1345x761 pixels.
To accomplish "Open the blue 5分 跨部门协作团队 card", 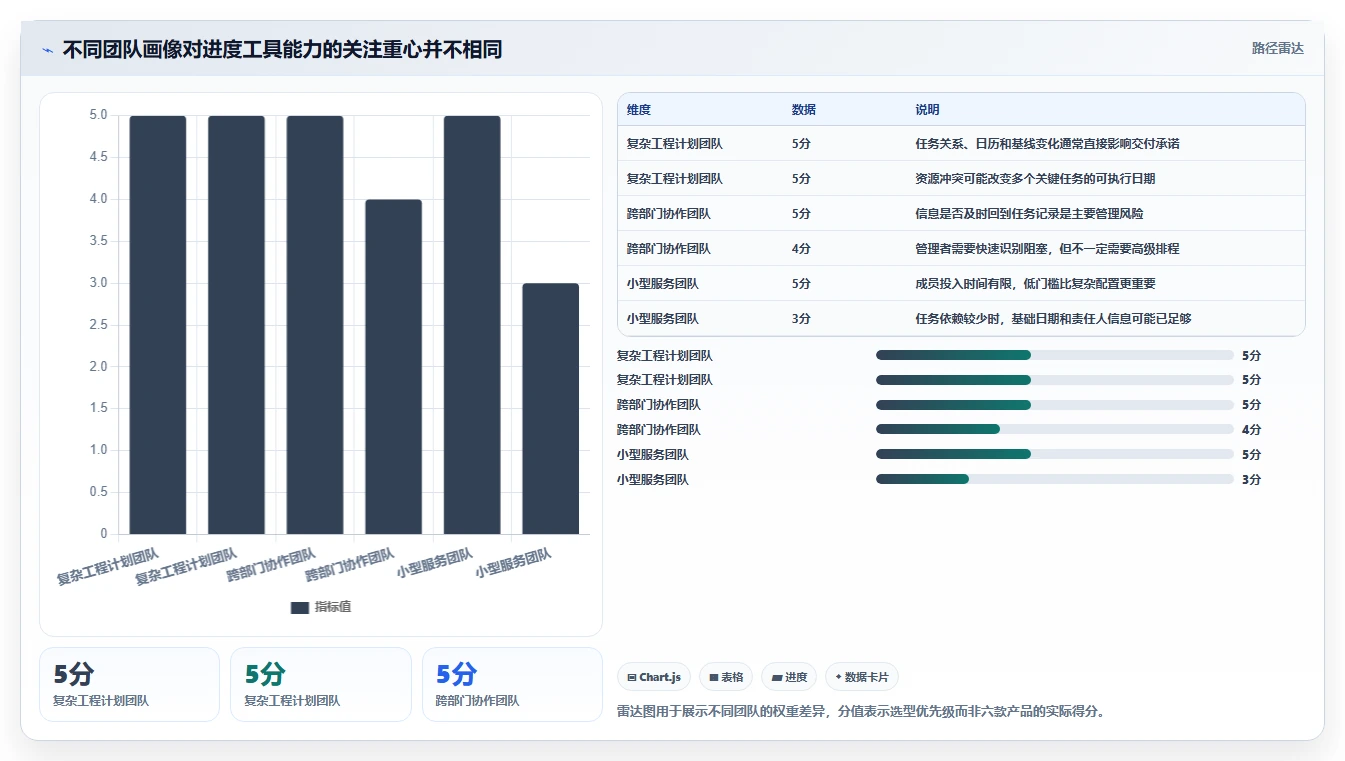I will click(x=512, y=684).
